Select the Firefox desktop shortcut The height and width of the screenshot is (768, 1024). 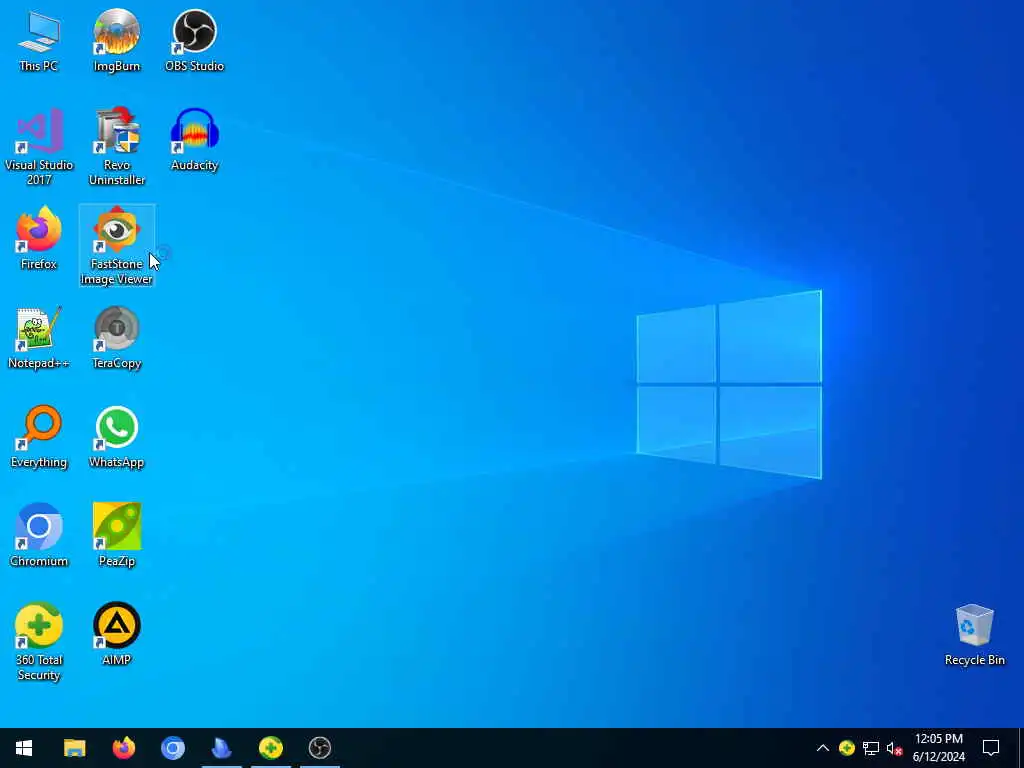(x=39, y=238)
